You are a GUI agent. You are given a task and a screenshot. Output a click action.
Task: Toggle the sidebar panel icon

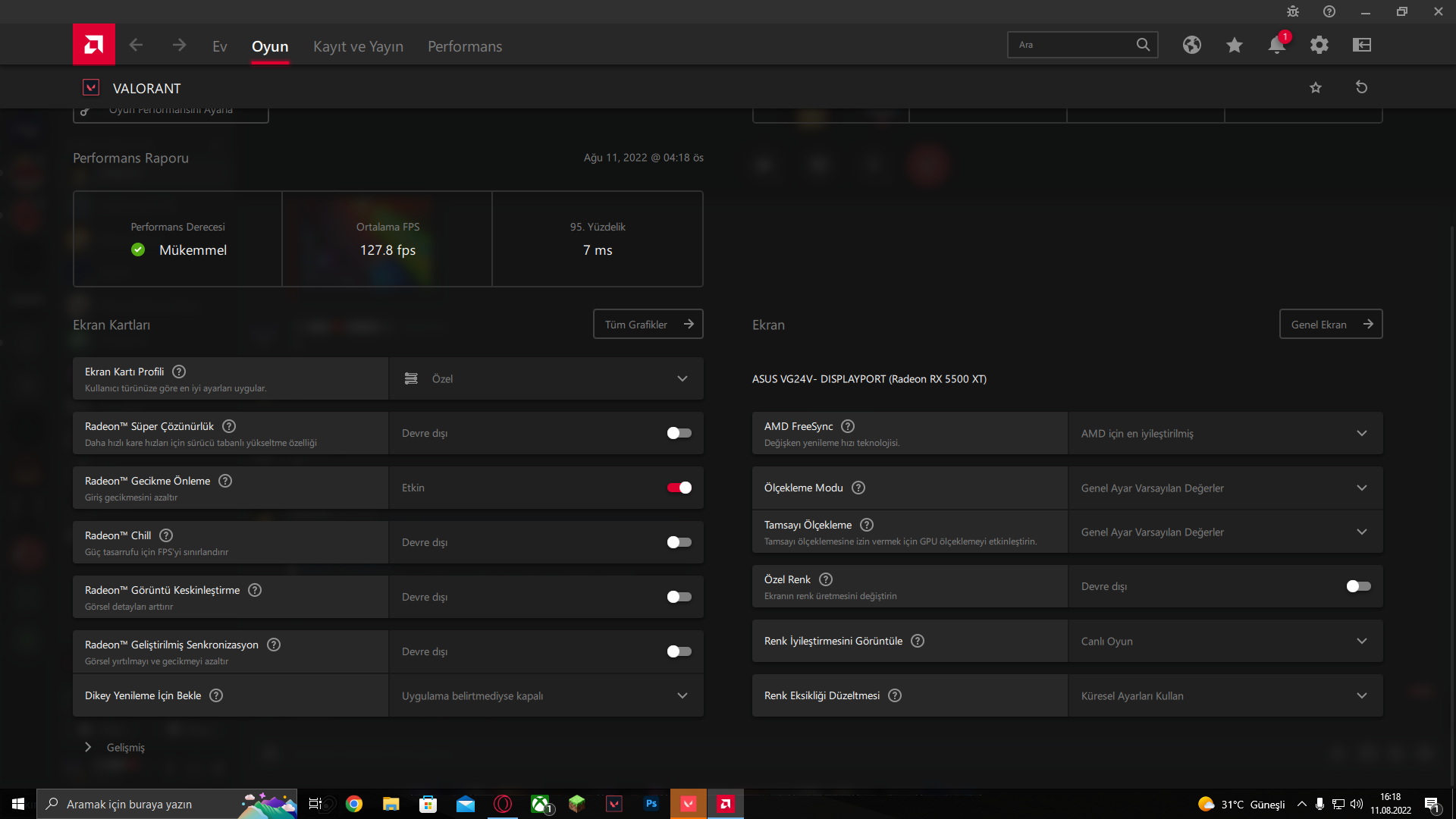coord(1362,45)
